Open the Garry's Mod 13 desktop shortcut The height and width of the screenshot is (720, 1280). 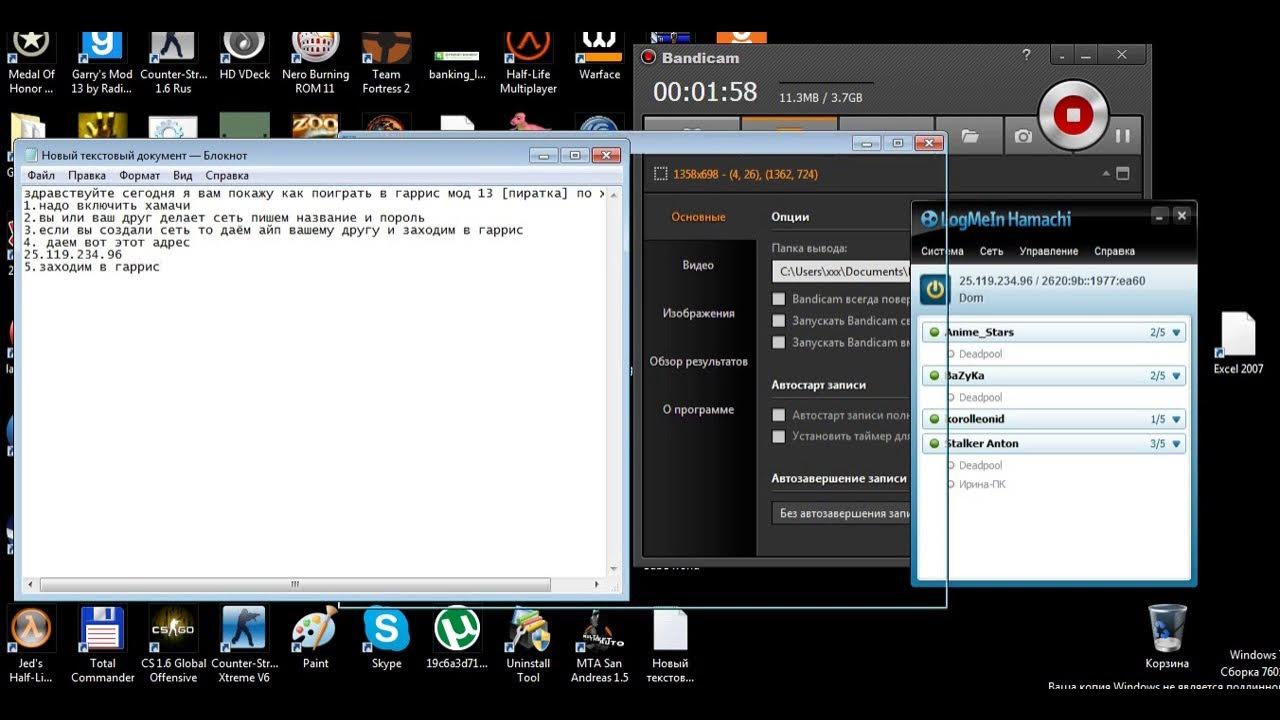(x=101, y=62)
